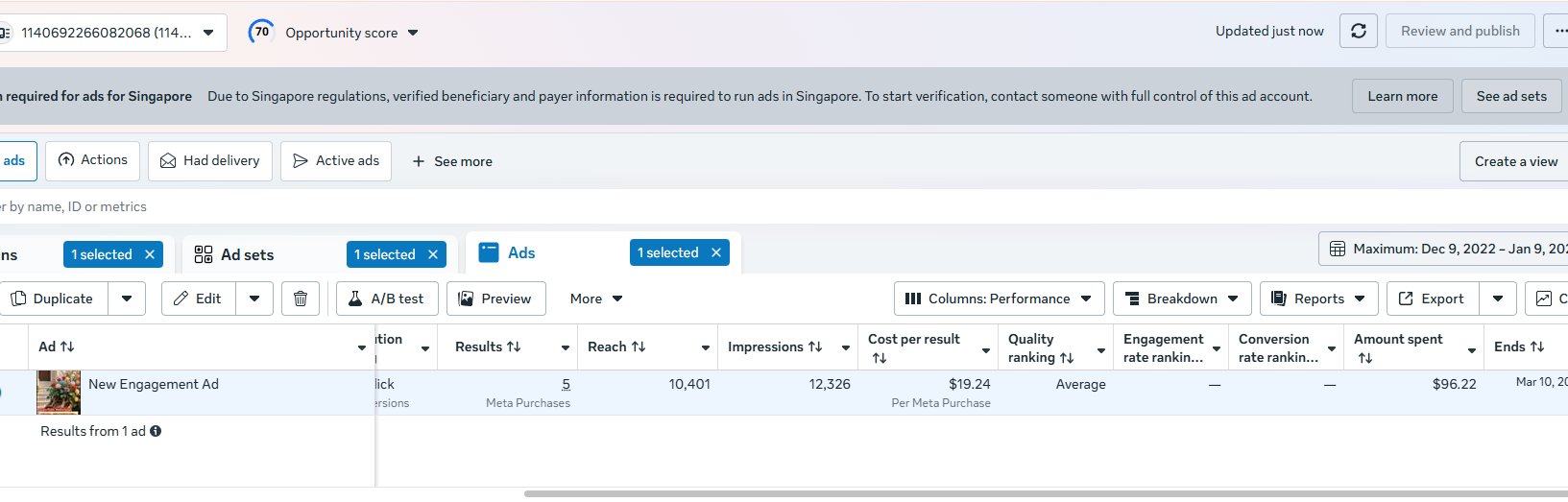1568x502 pixels.
Task: Remove the Ad sets 1 selected filter
Action: (433, 254)
